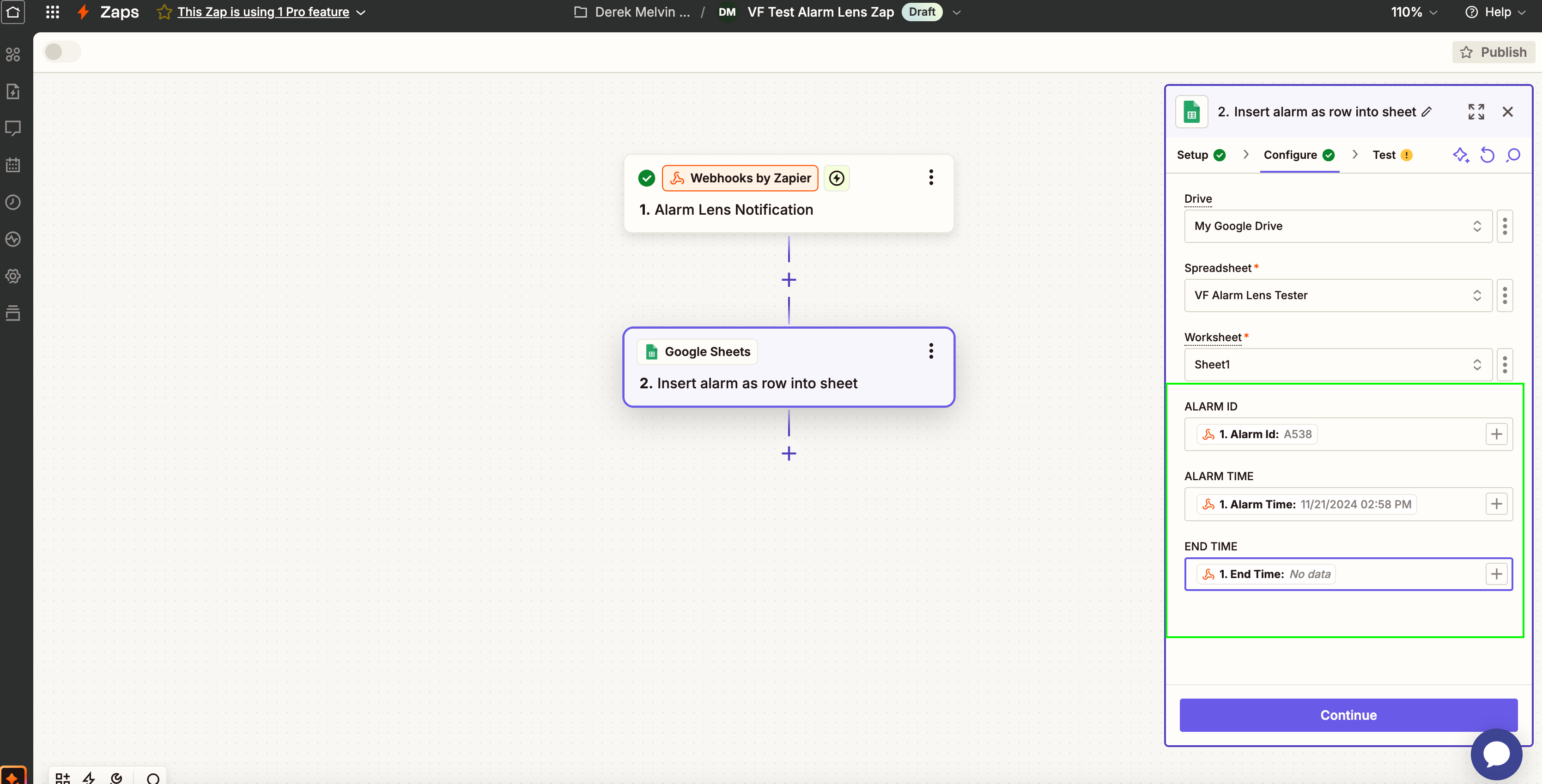Toggle the Zap on/off switch
1542x784 pixels.
[x=61, y=52]
